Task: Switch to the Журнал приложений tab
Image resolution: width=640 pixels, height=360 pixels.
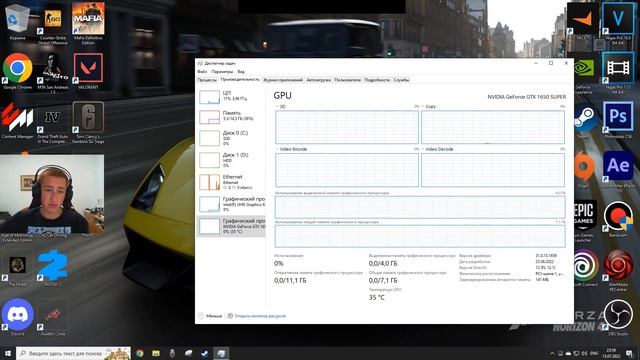Action: click(283, 80)
